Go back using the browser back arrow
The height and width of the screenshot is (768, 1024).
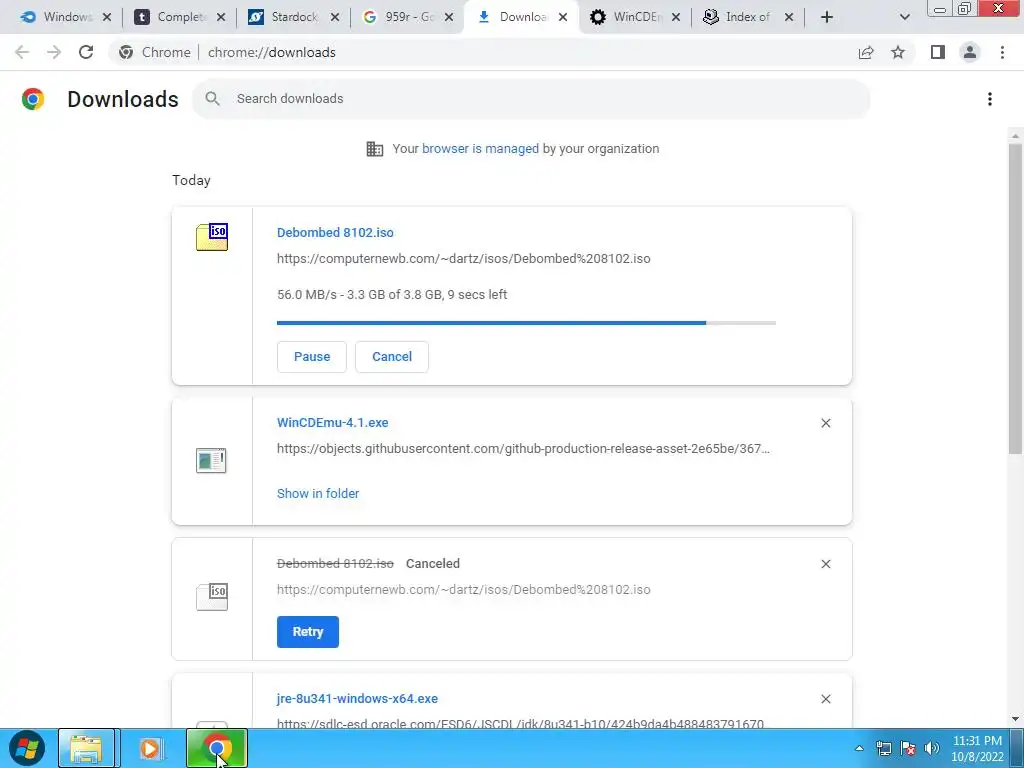tap(22, 52)
